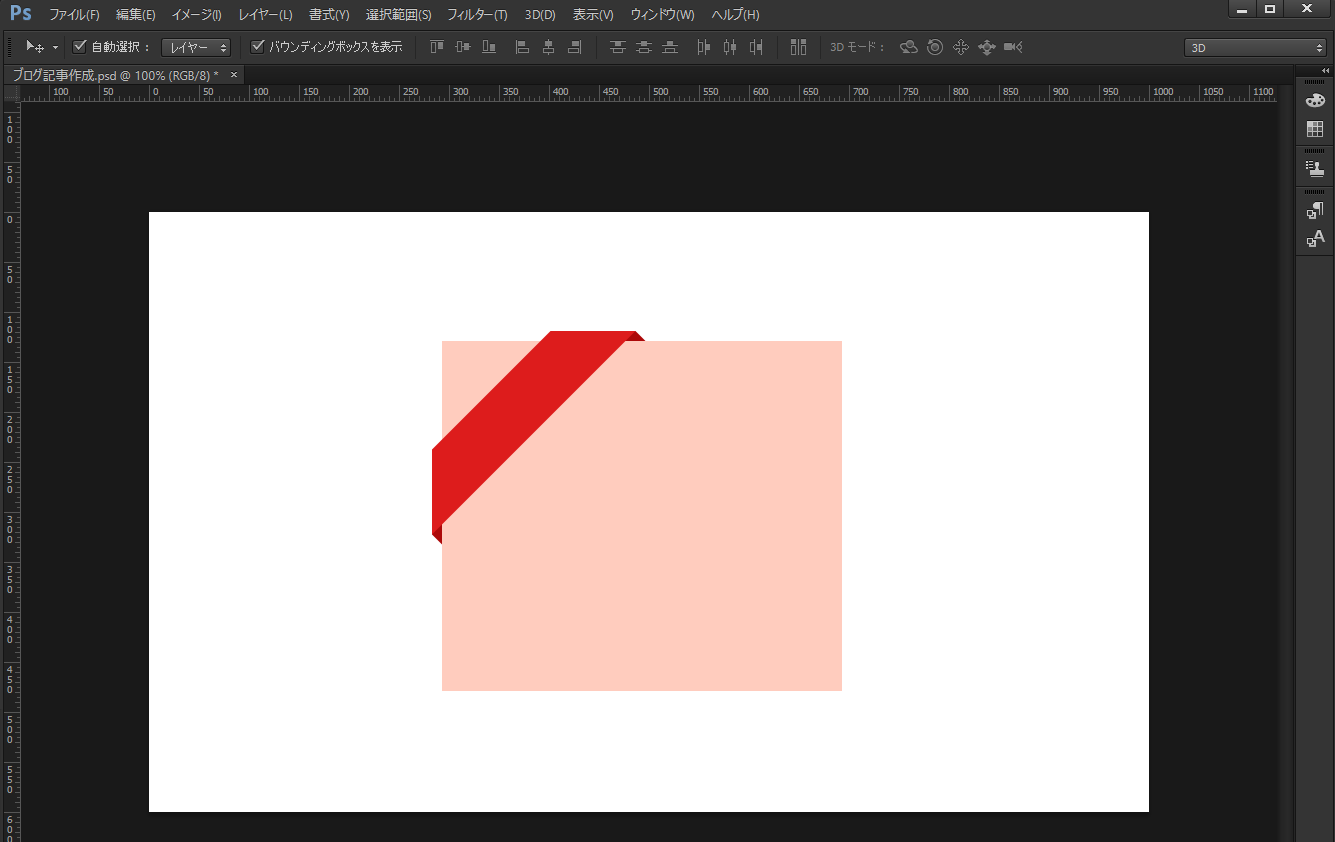Image resolution: width=1335 pixels, height=842 pixels.
Task: Open the Paragraph Styles panel icon
Action: coord(1315,210)
